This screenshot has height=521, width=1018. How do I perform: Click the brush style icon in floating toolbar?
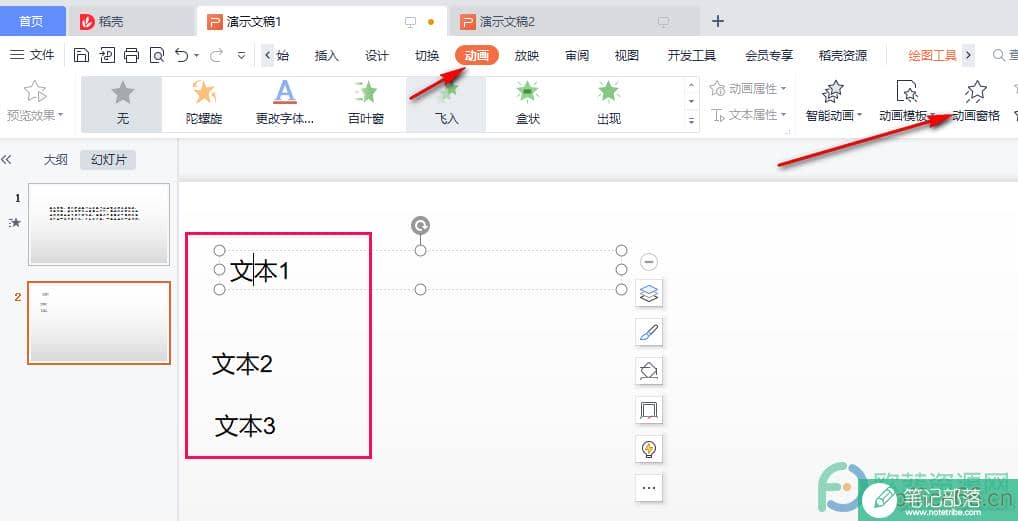pos(649,333)
